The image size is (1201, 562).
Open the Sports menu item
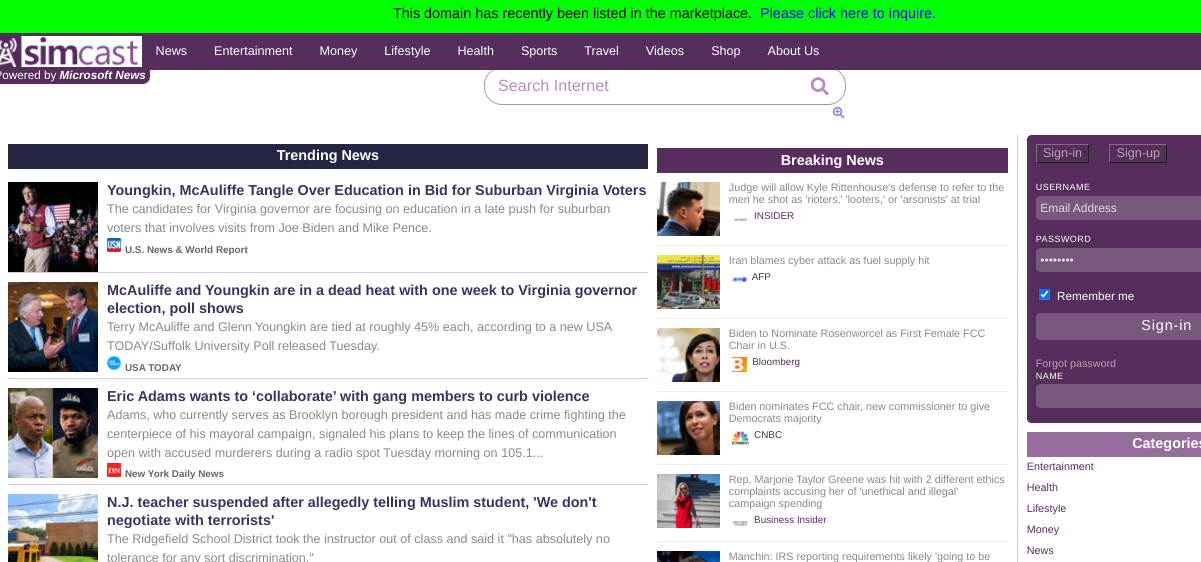[539, 50]
